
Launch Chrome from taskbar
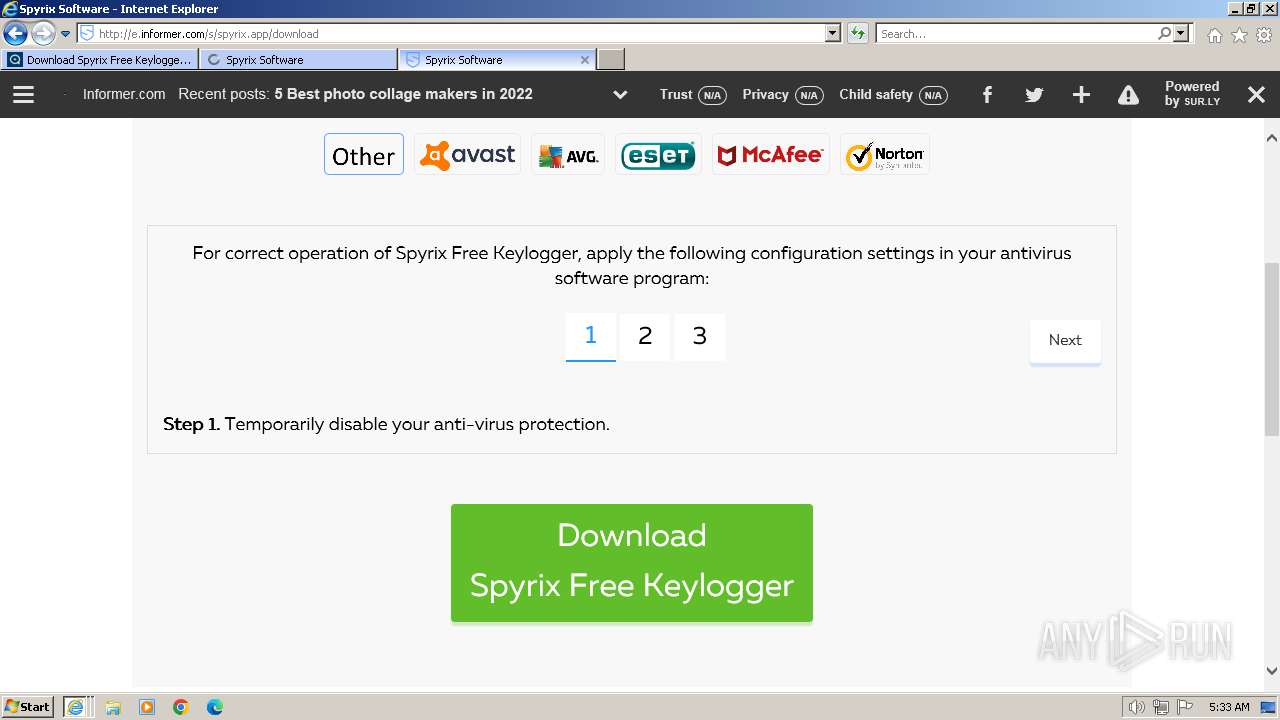click(181, 707)
